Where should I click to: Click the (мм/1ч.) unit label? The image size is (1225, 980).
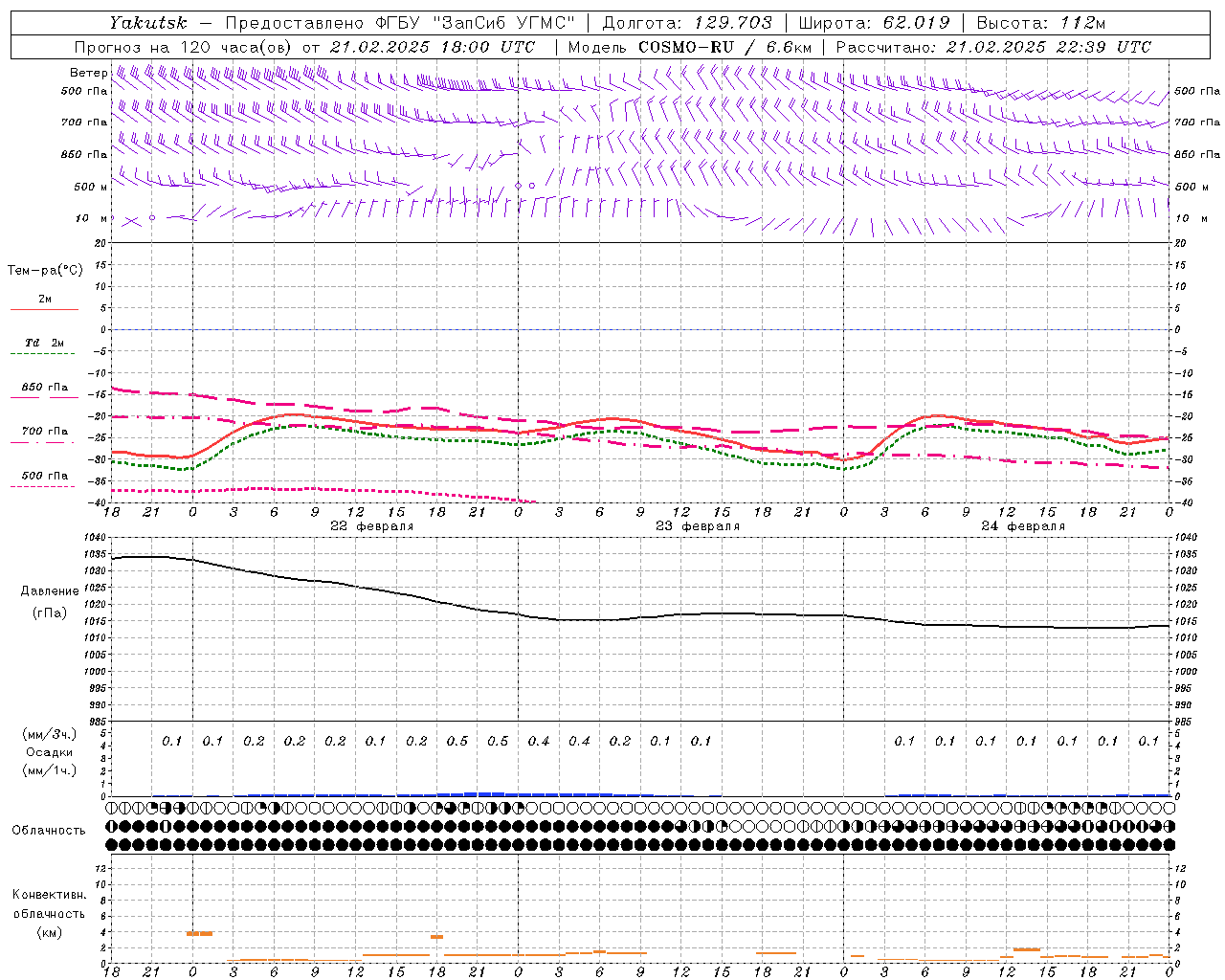[x=49, y=770]
